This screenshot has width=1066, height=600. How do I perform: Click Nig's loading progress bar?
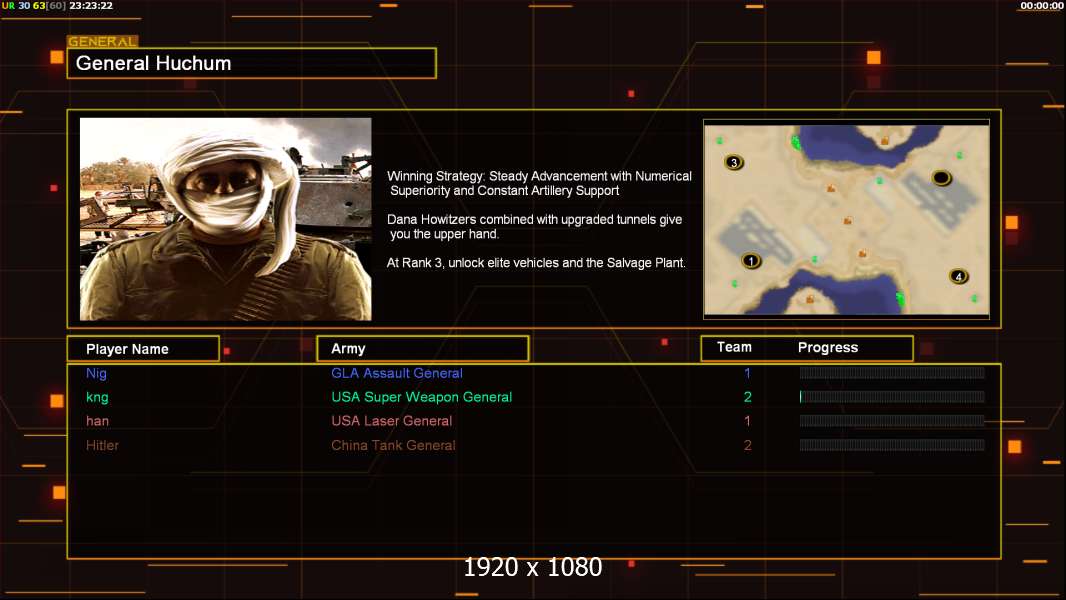[892, 372]
